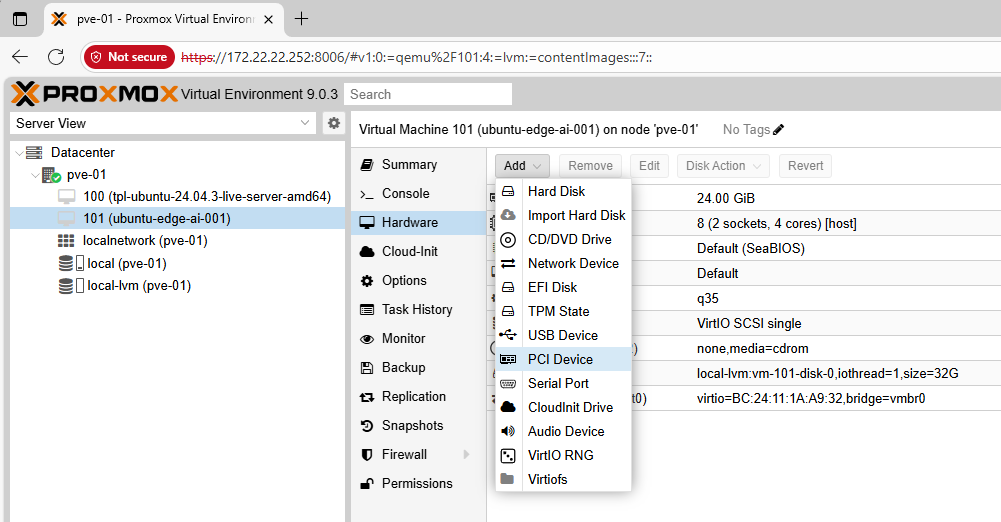
Task: Click the Search input field
Action: pyautogui.click(x=428, y=94)
